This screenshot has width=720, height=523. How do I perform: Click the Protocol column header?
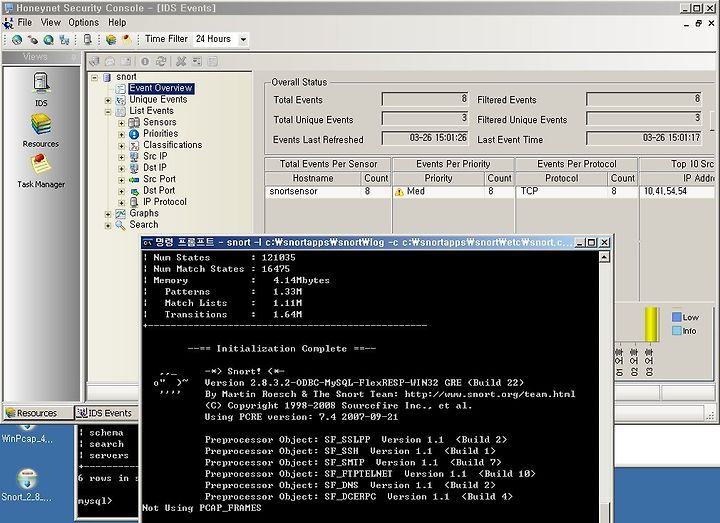[x=562, y=178]
